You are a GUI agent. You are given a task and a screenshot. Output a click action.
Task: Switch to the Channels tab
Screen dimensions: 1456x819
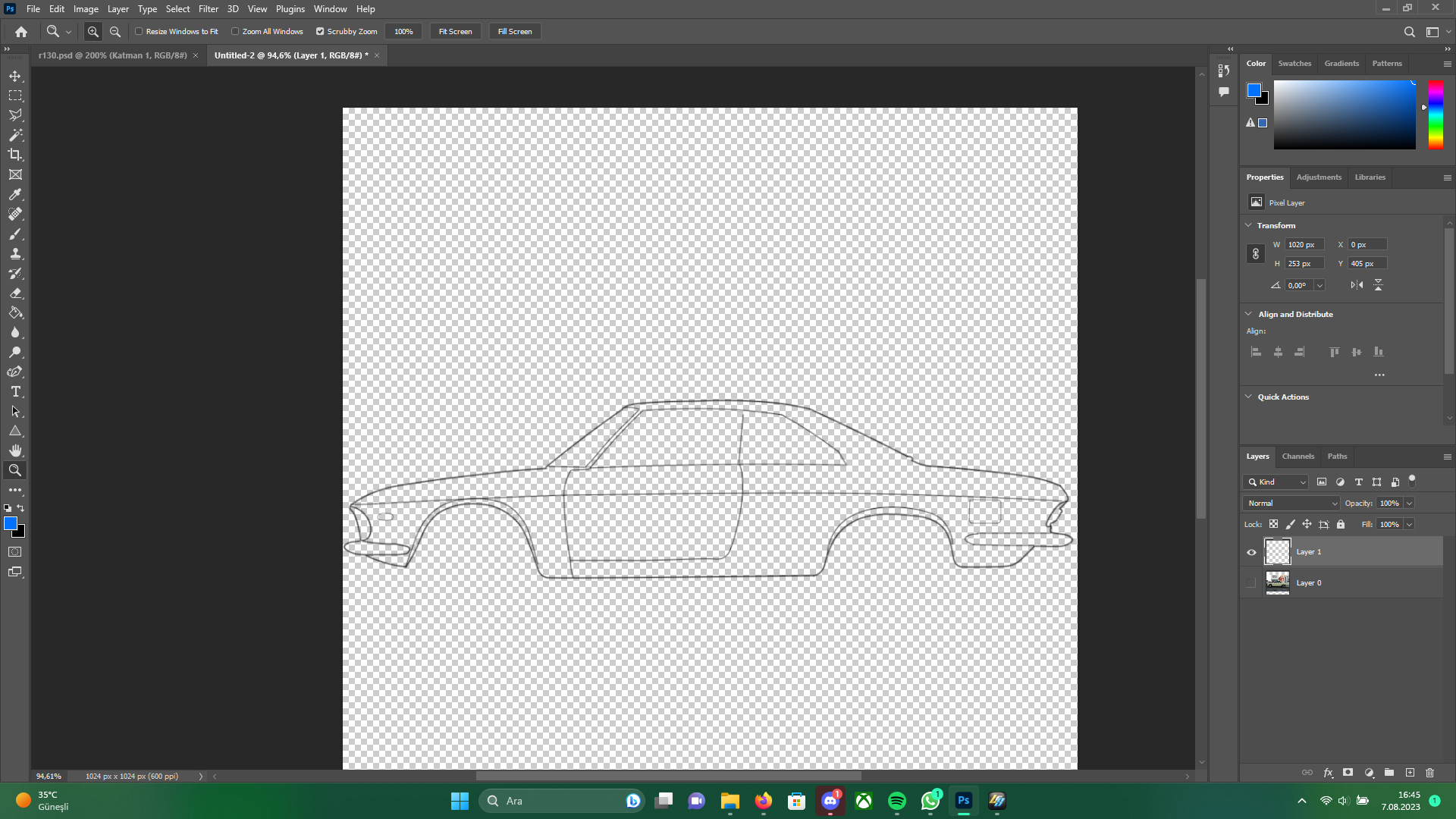click(x=1298, y=457)
